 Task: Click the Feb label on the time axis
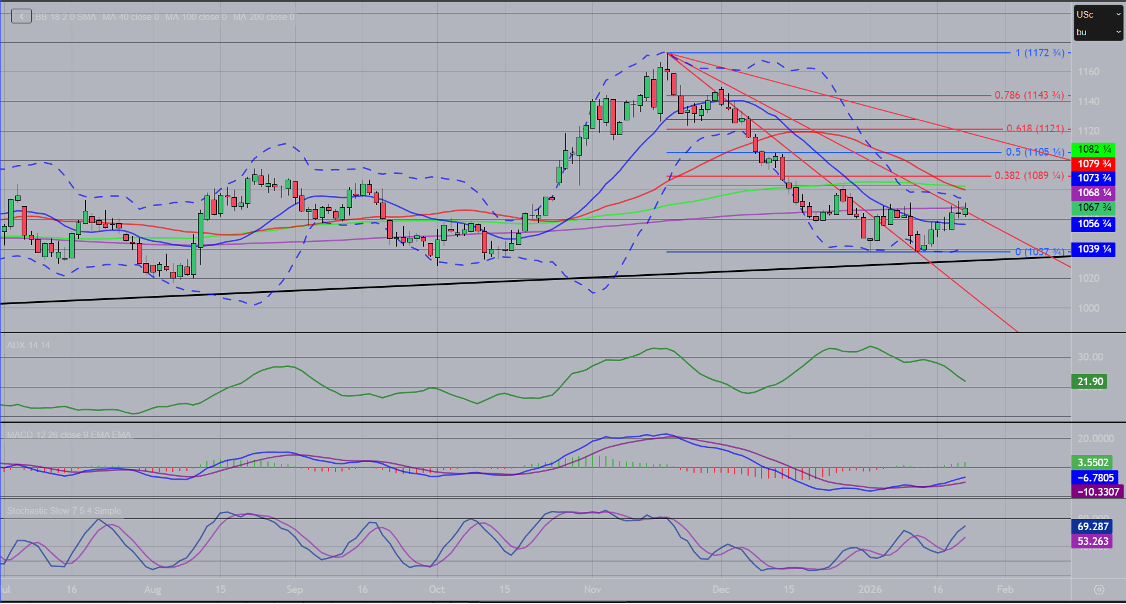(1005, 590)
